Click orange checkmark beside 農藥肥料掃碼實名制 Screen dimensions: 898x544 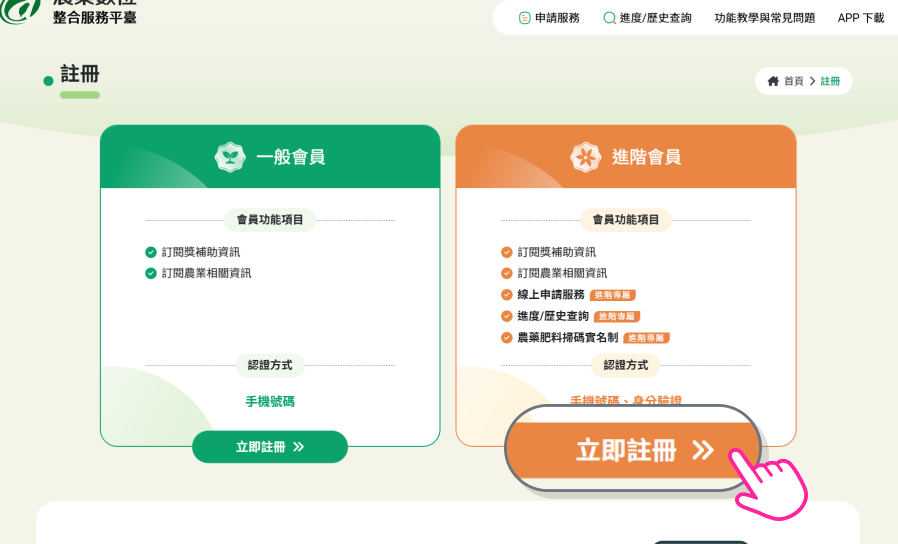point(507,338)
